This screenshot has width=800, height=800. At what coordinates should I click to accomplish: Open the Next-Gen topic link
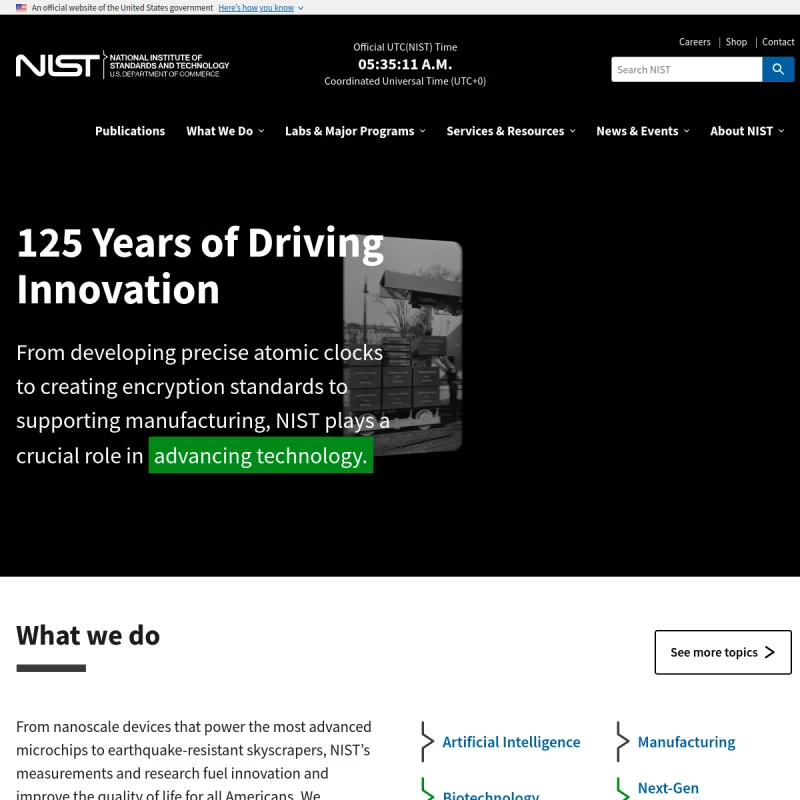point(668,788)
